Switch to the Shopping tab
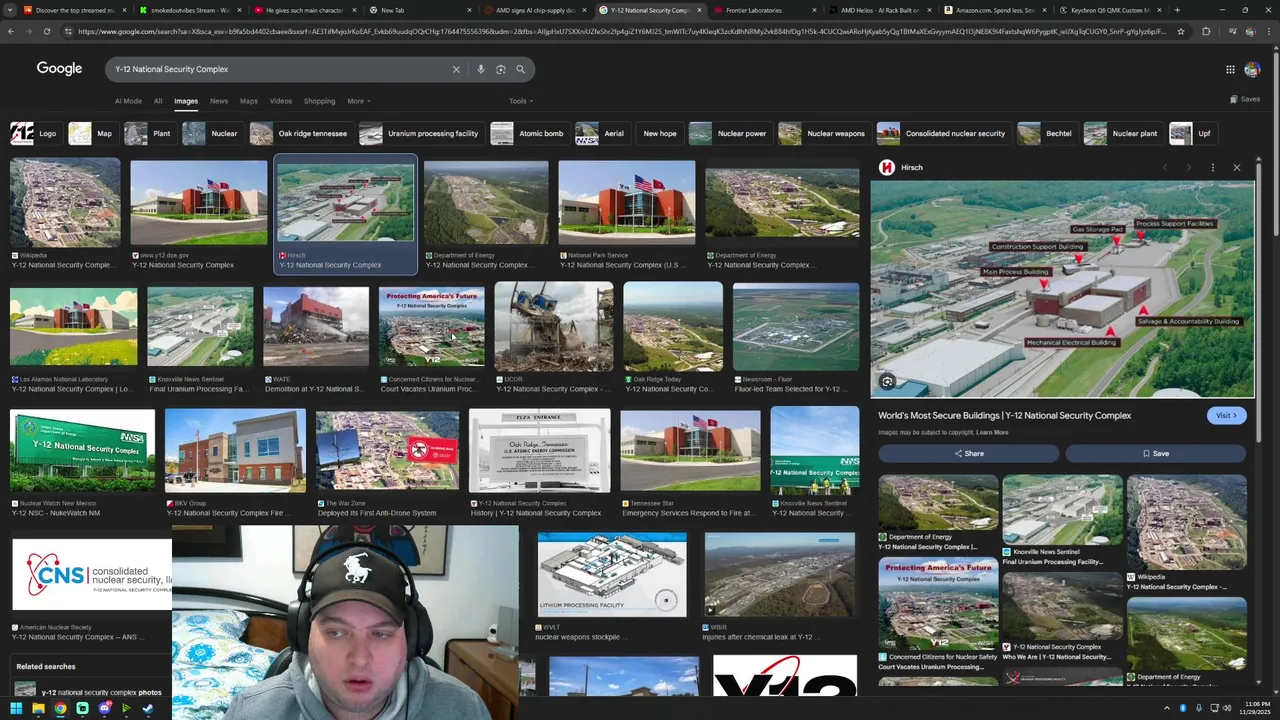The height and width of the screenshot is (720, 1280). pos(319,101)
